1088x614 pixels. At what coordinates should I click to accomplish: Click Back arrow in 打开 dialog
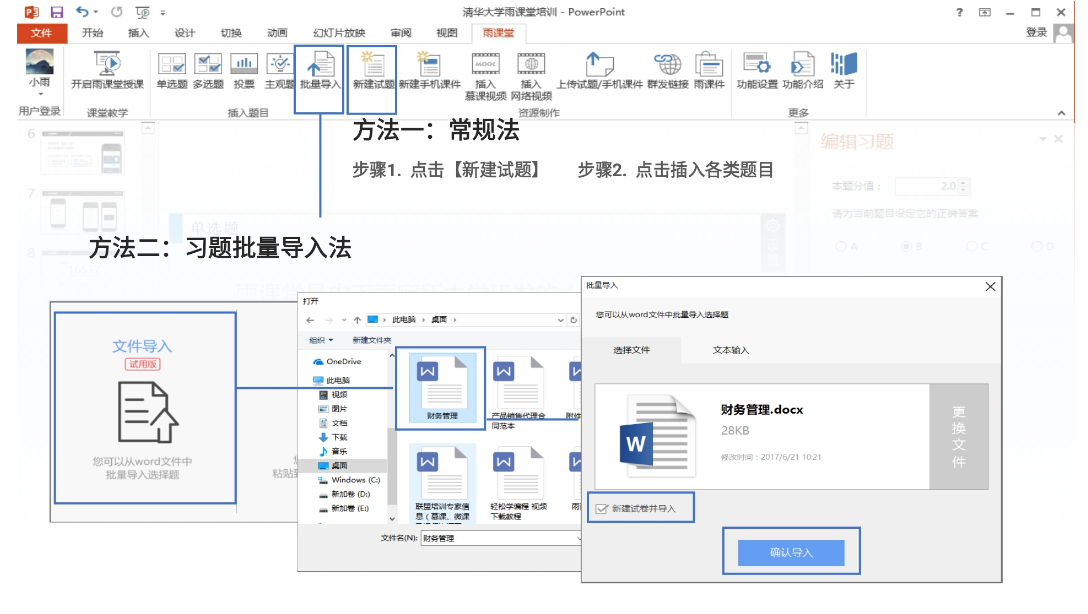point(310,320)
